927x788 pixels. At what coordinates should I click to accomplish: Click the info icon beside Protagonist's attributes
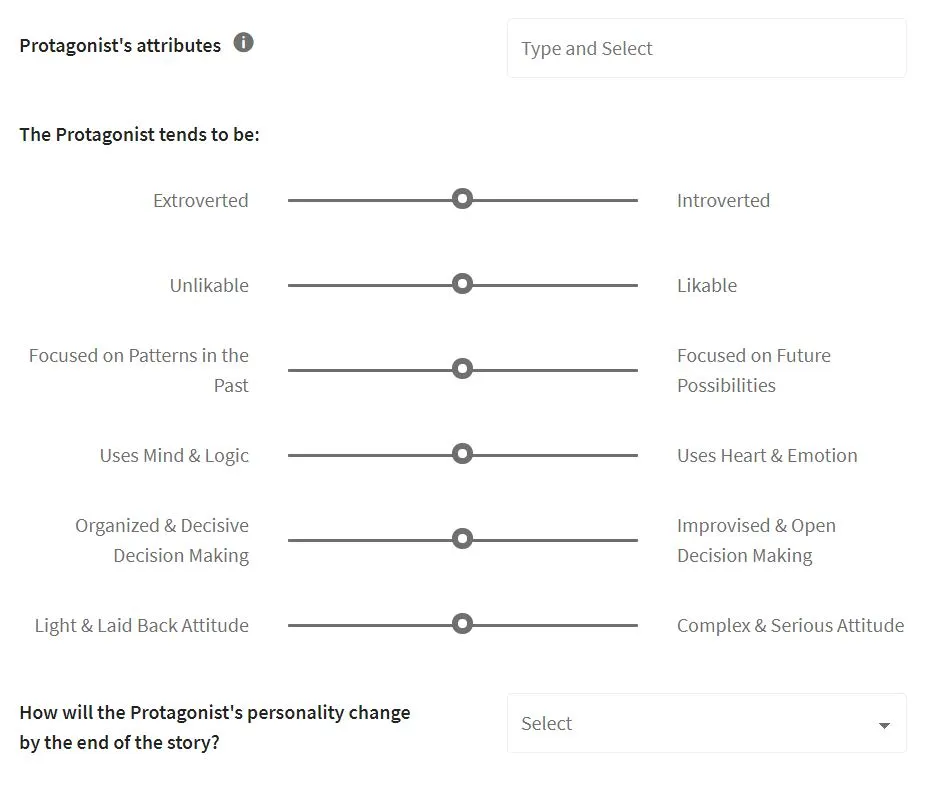243,43
